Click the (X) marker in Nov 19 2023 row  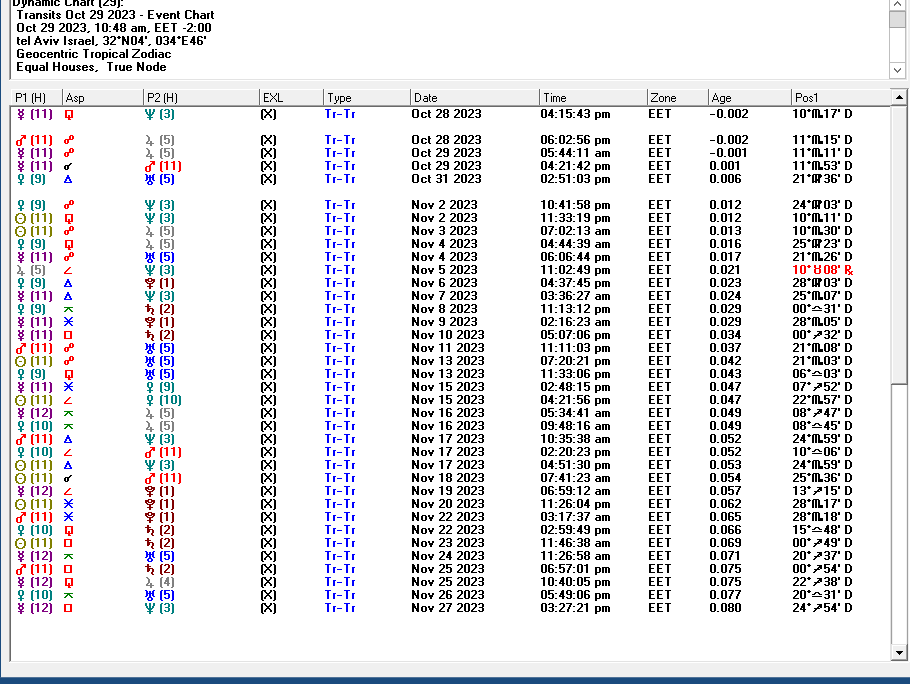(268, 491)
